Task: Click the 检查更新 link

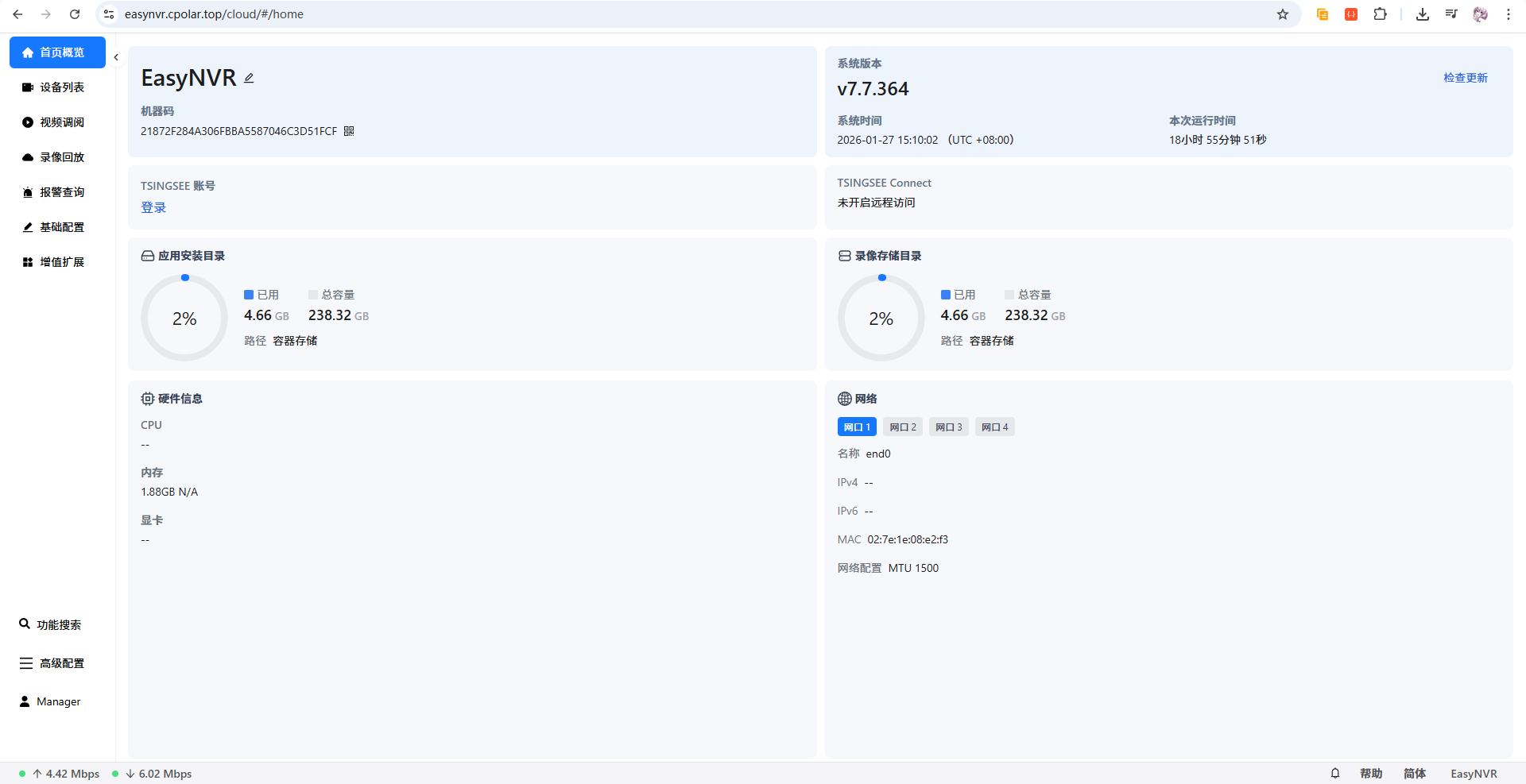Action: coord(1466,78)
